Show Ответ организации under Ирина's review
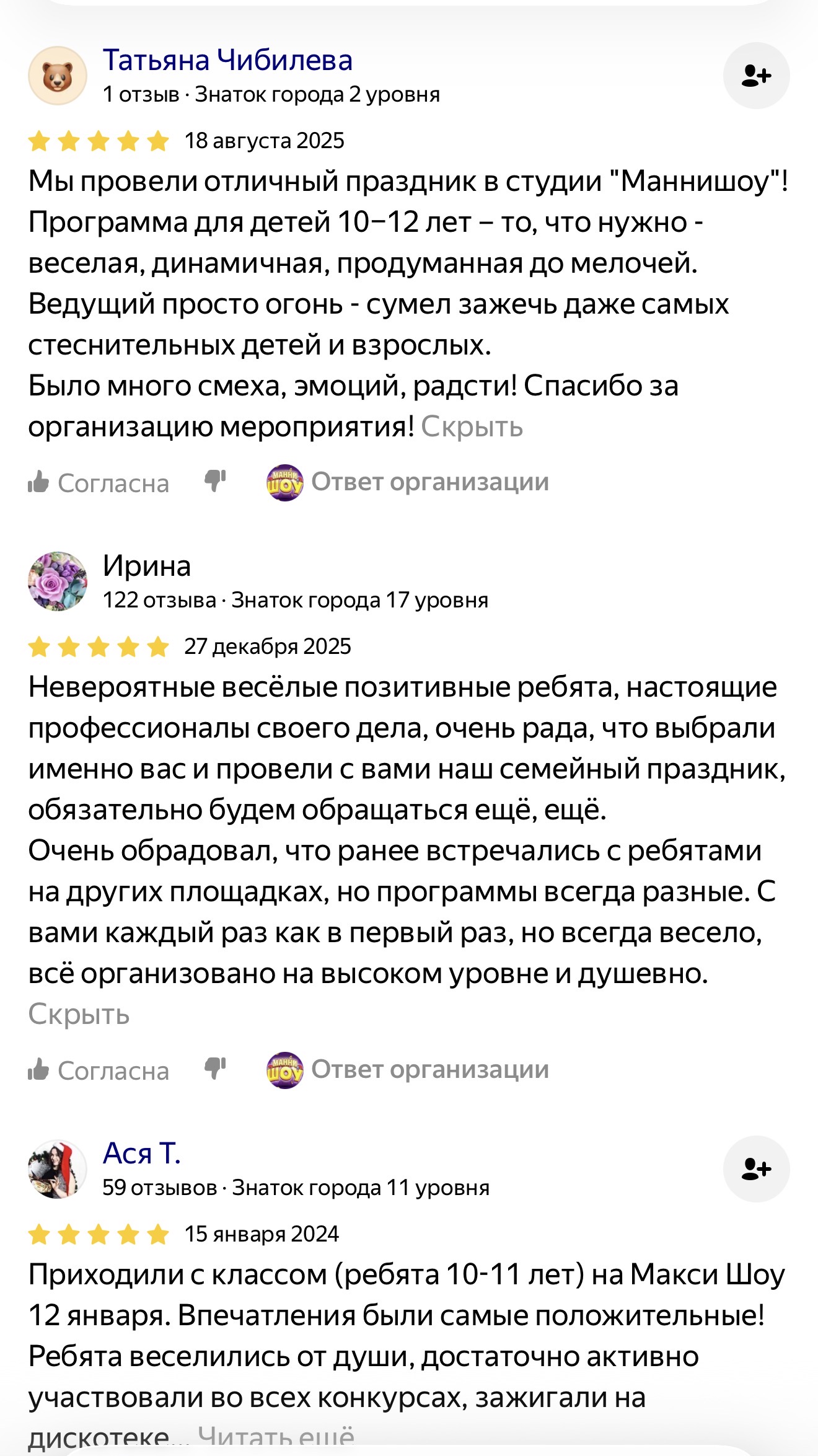The width and height of the screenshot is (818, 1456). 430,1069
